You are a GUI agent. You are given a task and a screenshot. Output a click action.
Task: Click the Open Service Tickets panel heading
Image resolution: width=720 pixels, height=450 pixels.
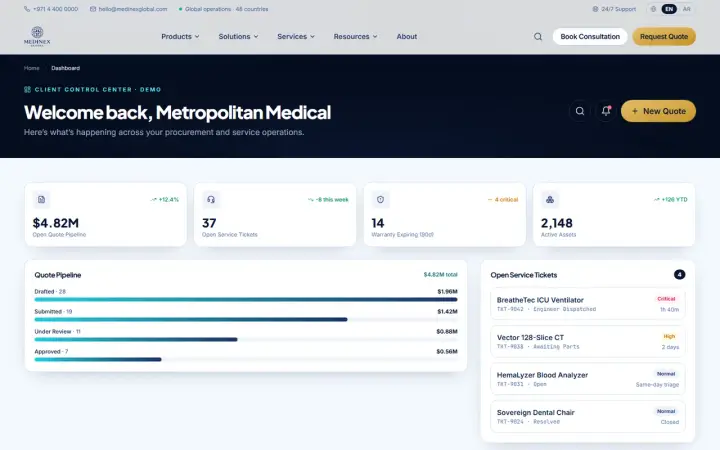[x=523, y=275]
